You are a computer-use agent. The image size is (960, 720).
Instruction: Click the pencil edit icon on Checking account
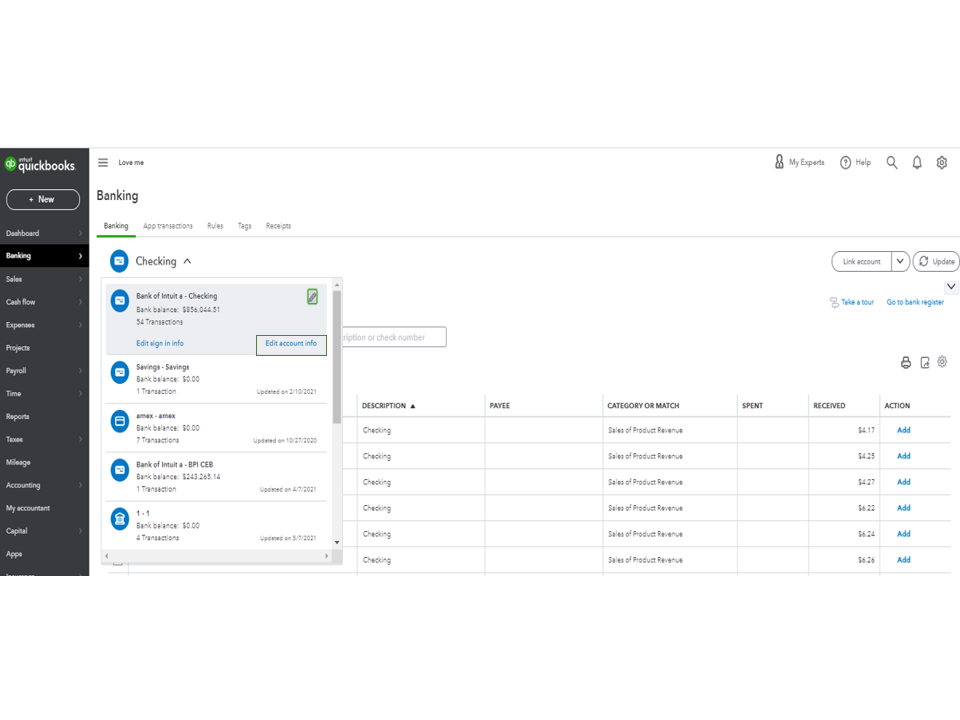[x=312, y=297]
